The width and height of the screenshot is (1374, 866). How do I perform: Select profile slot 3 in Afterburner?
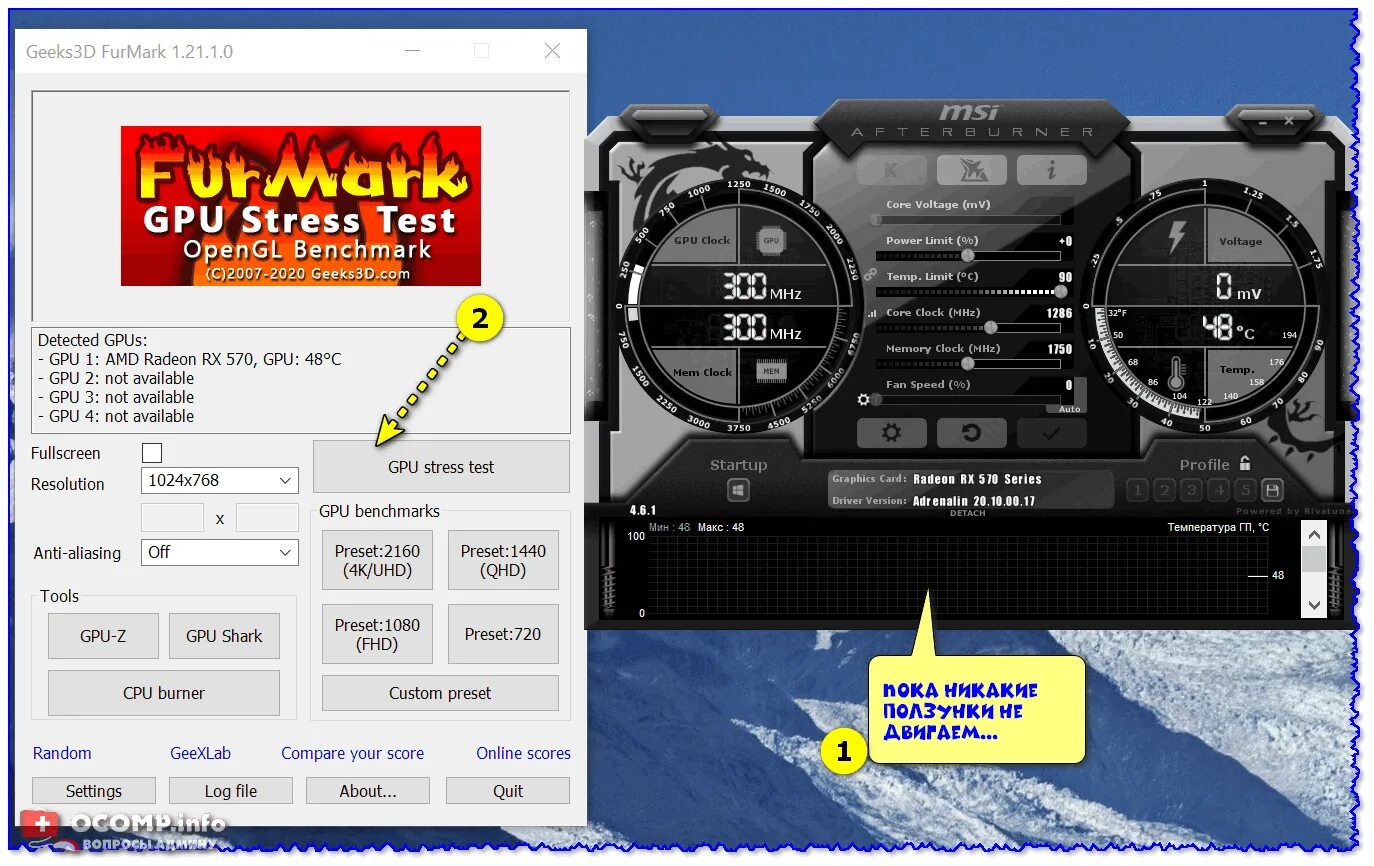(x=1191, y=490)
